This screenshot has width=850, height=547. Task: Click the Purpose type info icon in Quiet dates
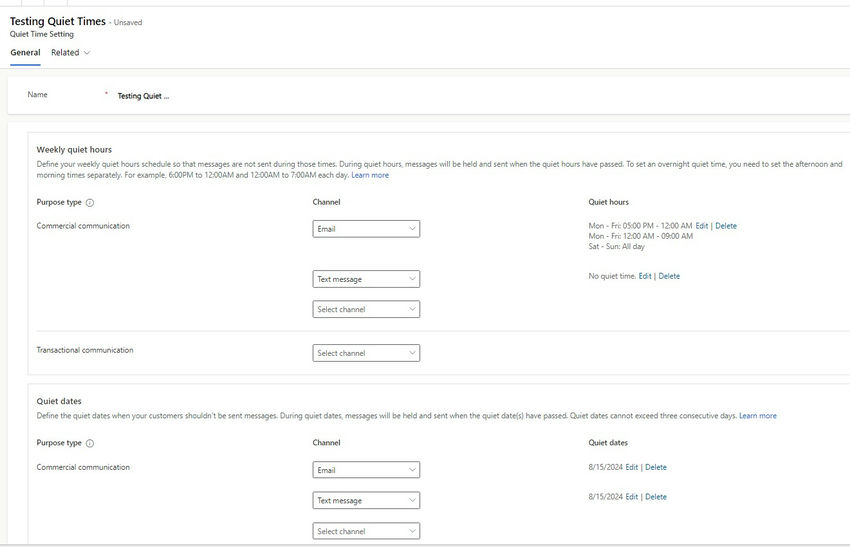[90, 443]
